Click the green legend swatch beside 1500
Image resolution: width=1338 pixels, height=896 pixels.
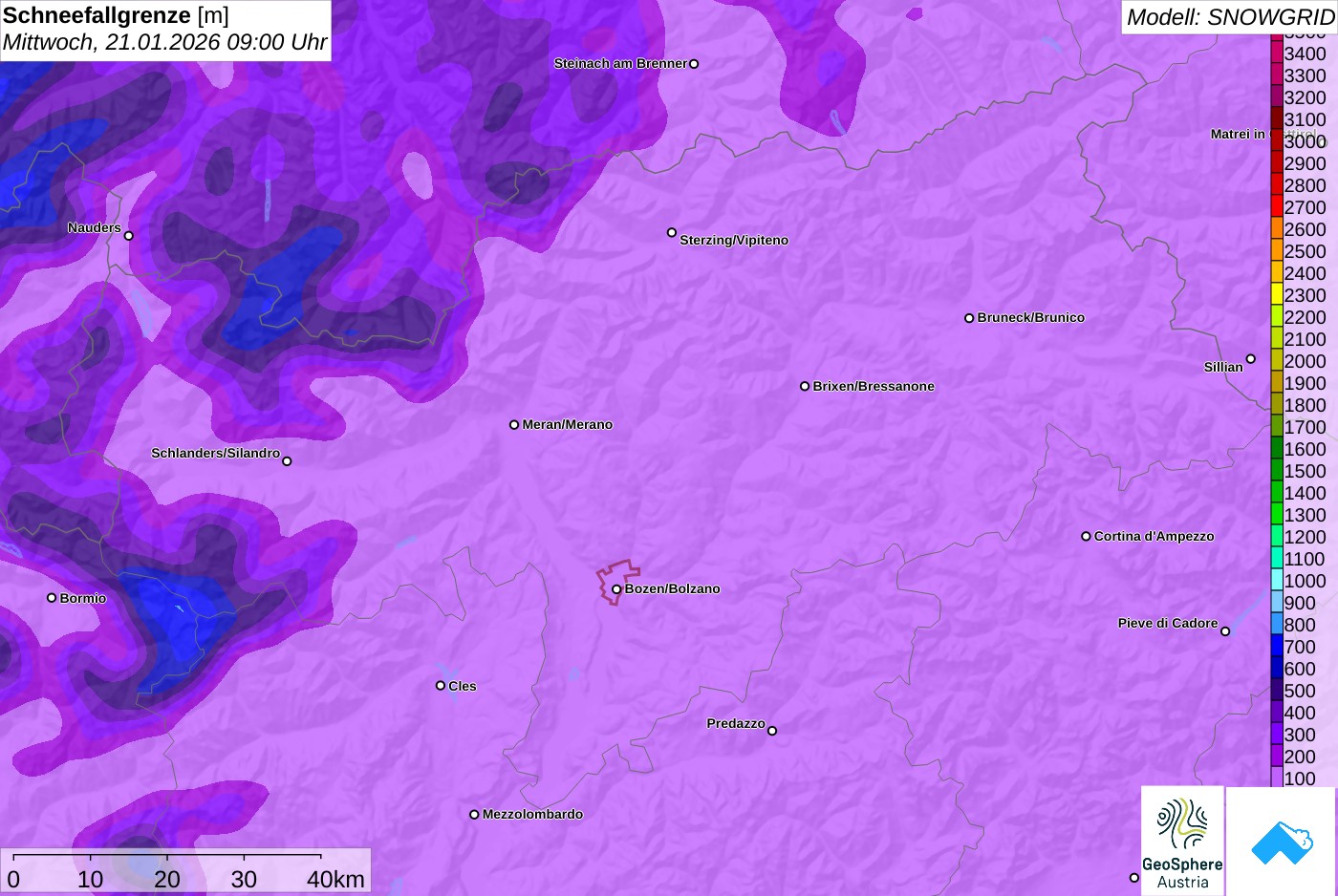click(1277, 471)
